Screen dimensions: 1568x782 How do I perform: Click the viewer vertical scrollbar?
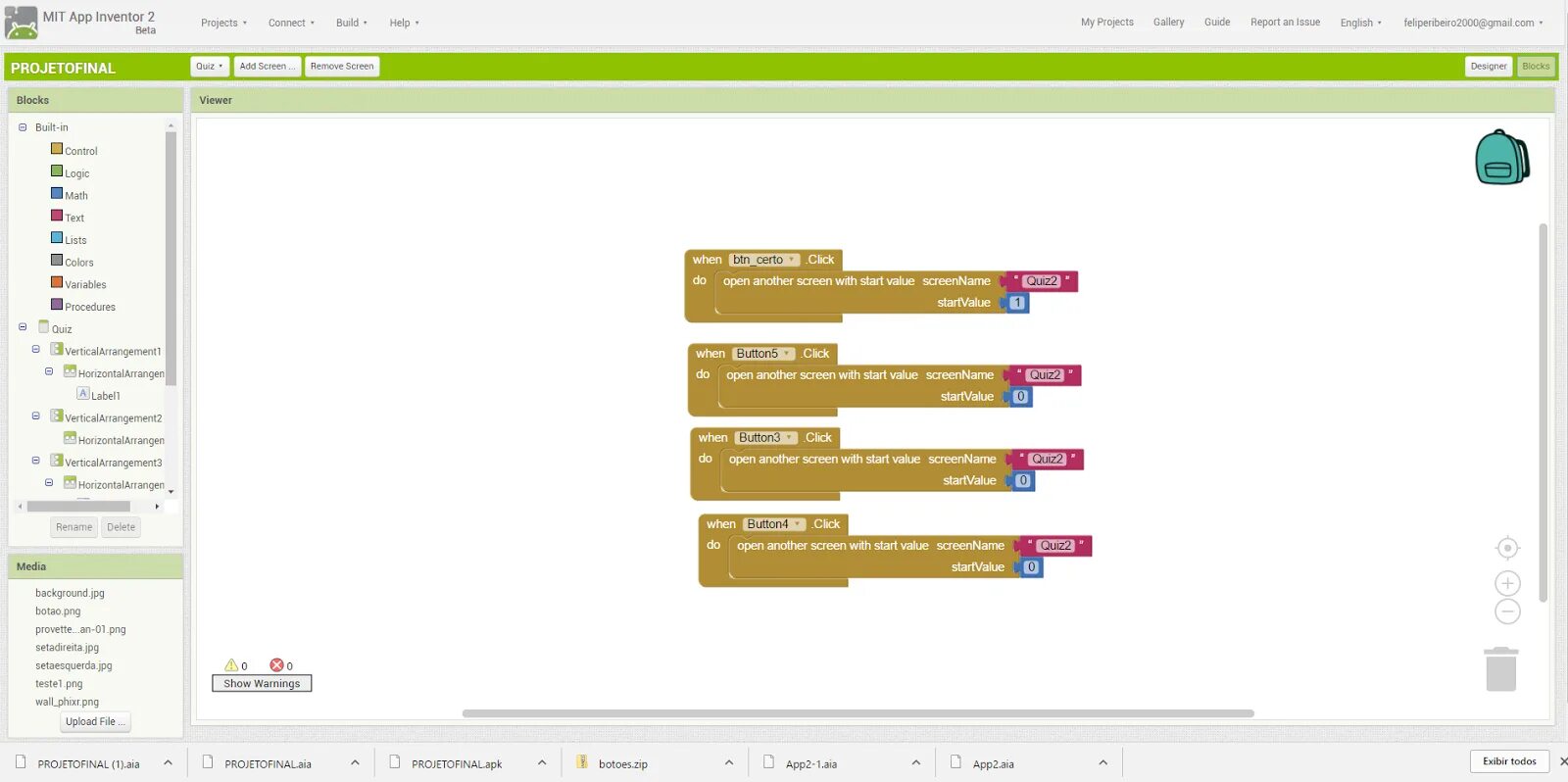[x=1543, y=412]
